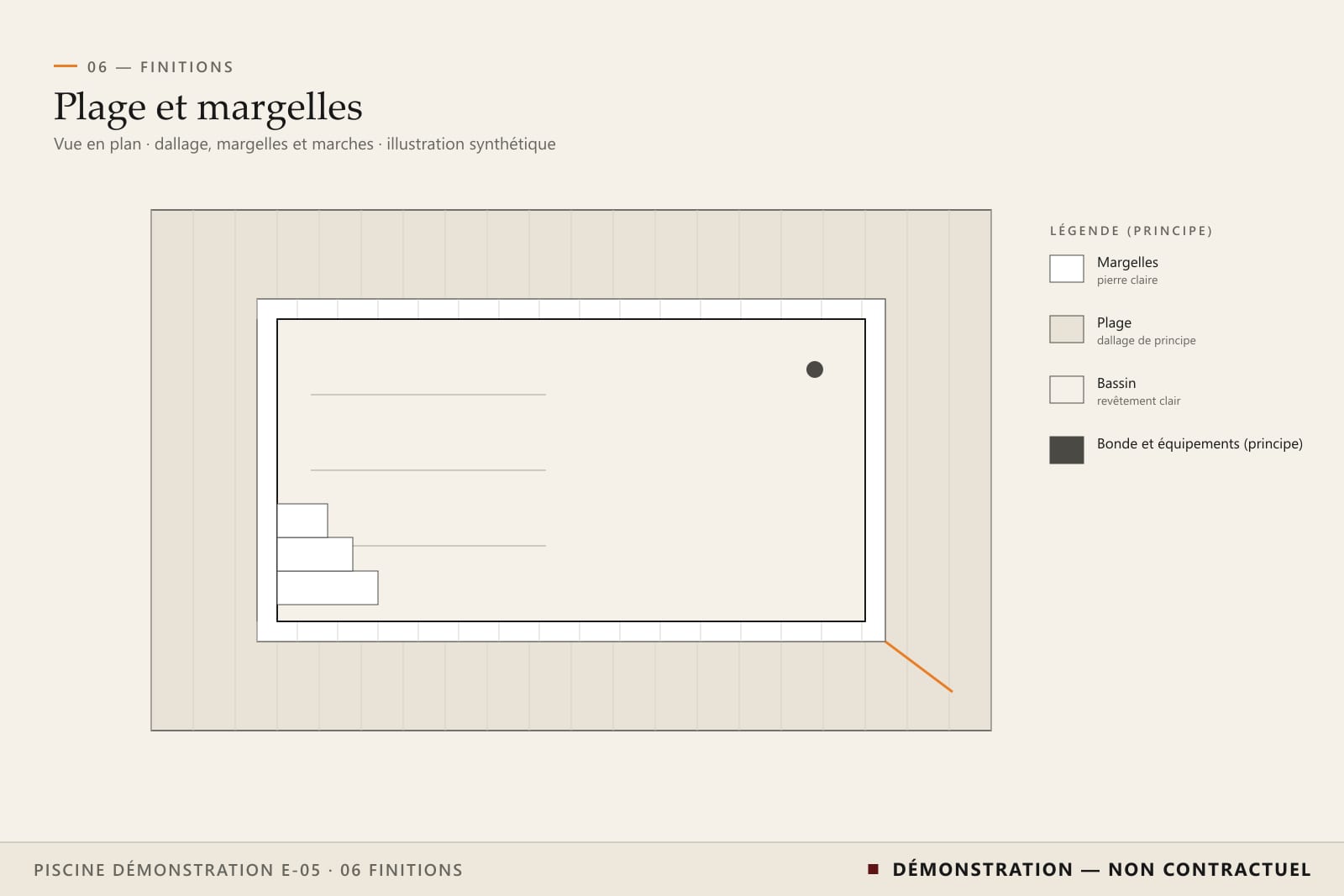Click the Plage beige legend swatch
The image size is (1344, 896).
click(x=1067, y=329)
